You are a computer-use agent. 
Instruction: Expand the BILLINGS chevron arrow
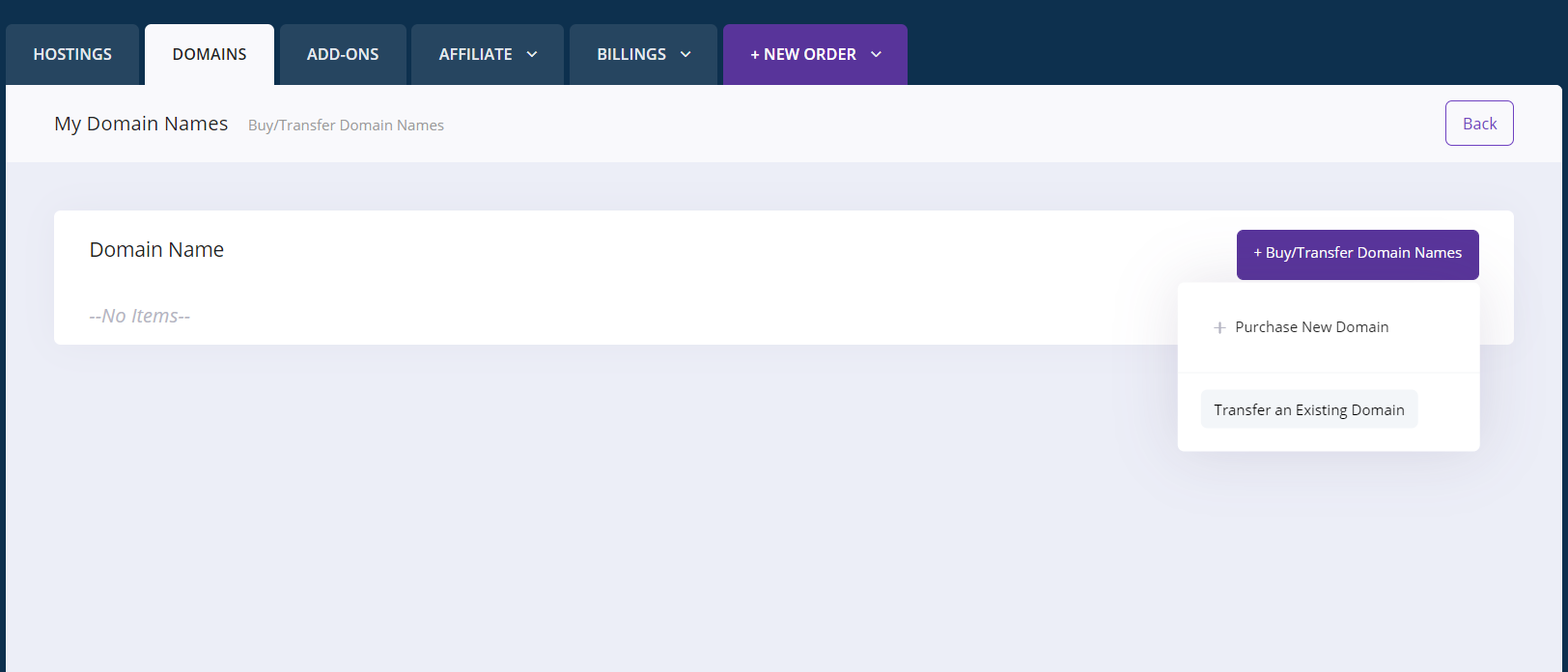coord(686,54)
